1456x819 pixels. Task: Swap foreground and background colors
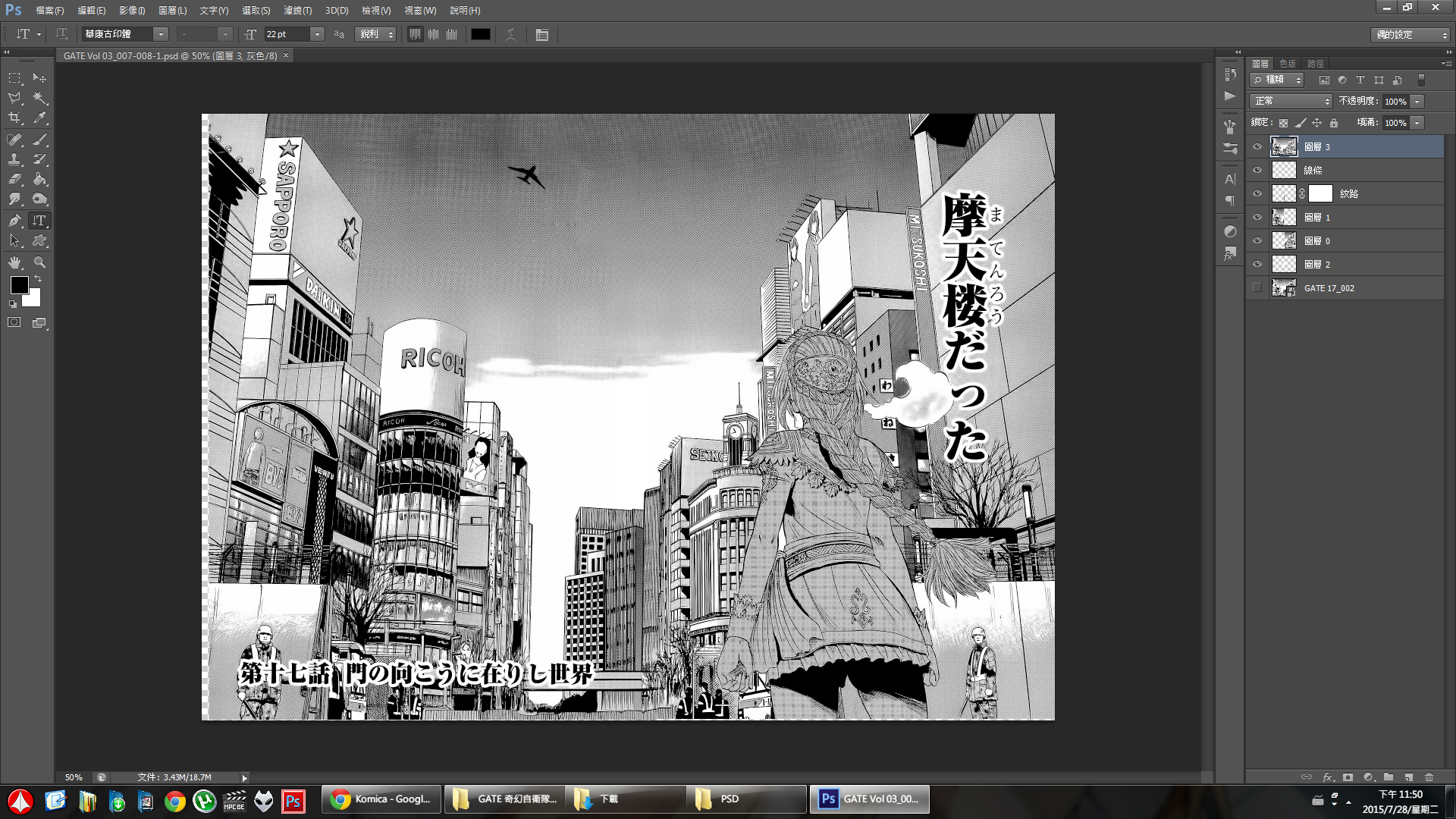38,279
